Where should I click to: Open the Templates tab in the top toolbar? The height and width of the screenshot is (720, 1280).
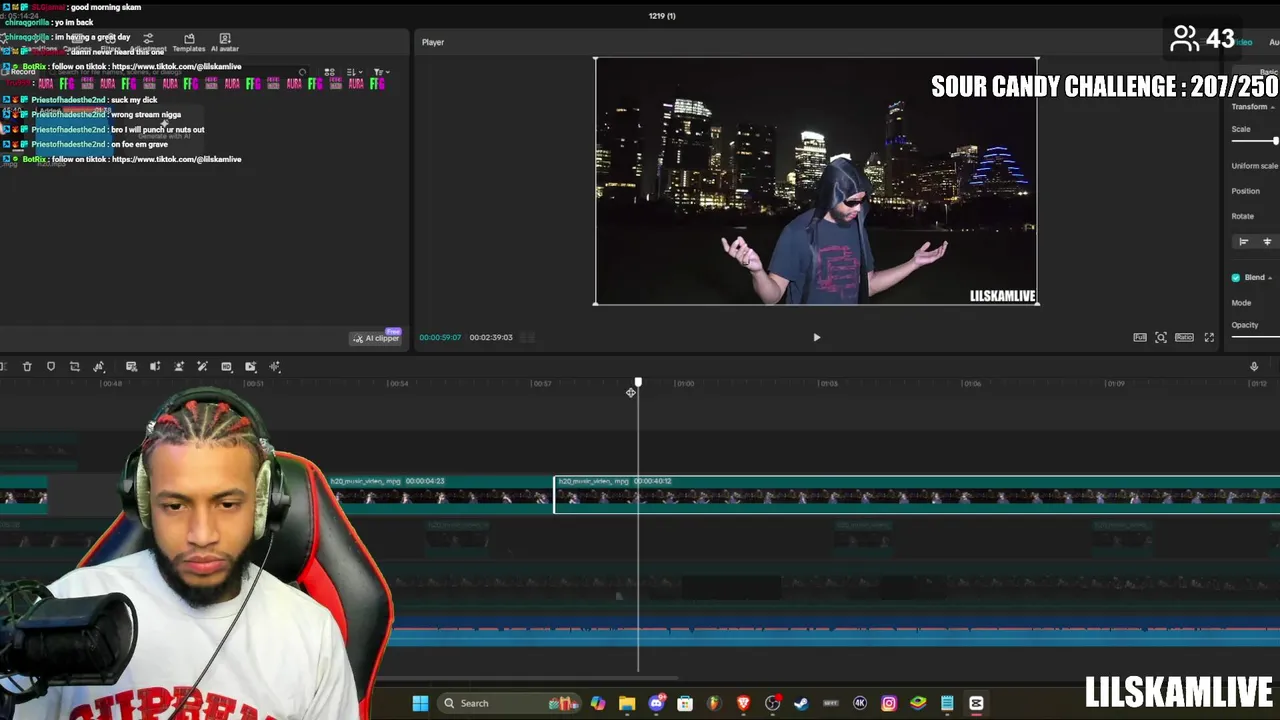tap(189, 43)
